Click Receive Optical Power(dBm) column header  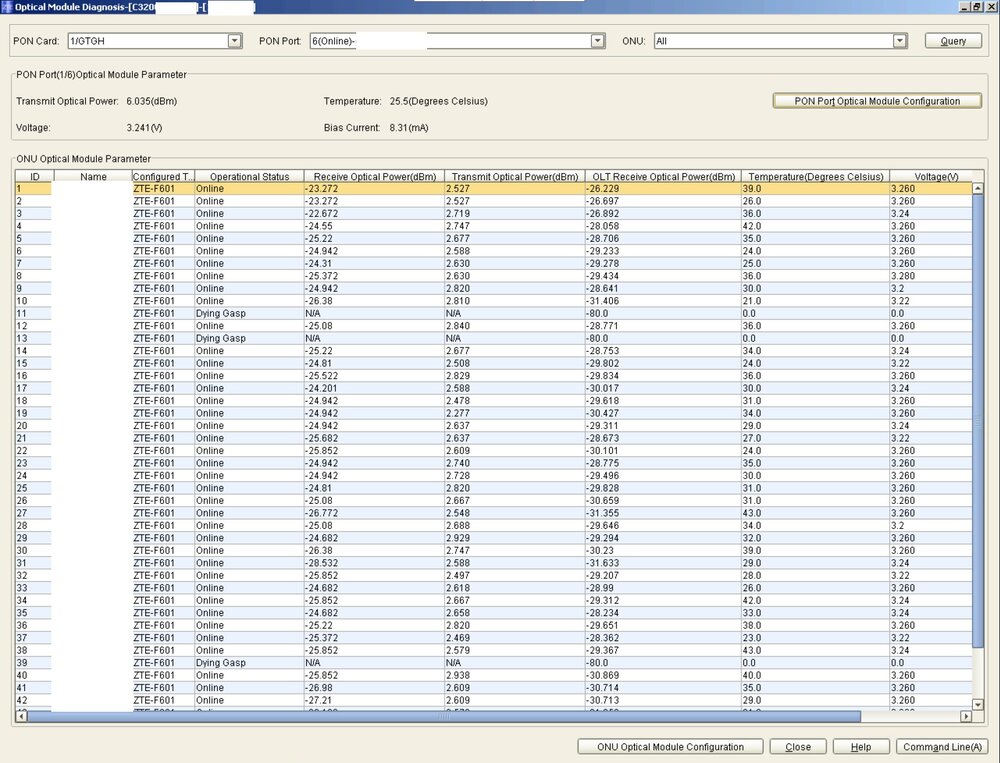(x=373, y=177)
